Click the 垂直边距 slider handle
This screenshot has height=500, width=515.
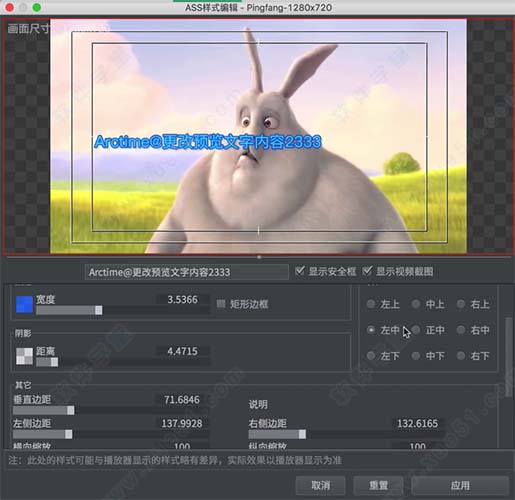71,410
